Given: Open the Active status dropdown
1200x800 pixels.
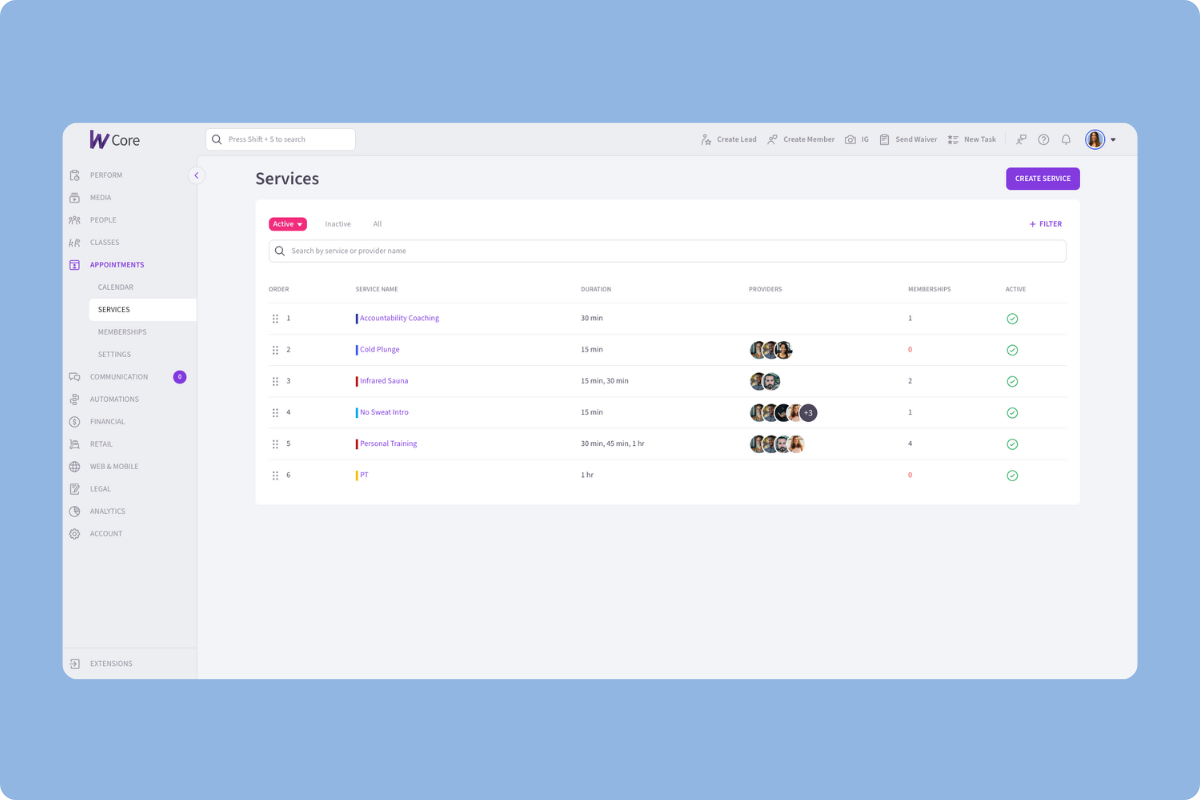Looking at the screenshot, I should click(288, 224).
